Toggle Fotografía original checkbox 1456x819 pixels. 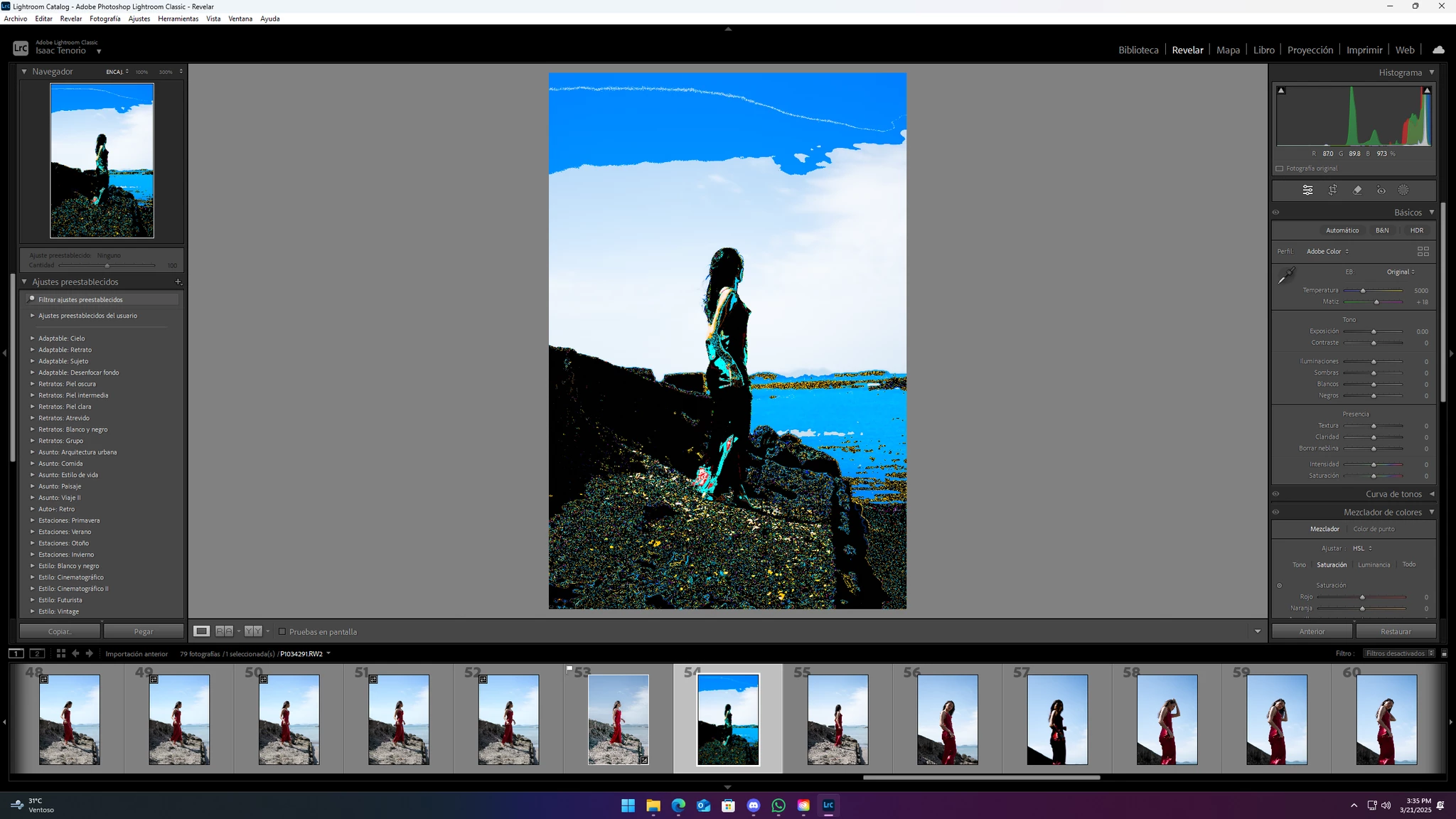coord(1279,168)
